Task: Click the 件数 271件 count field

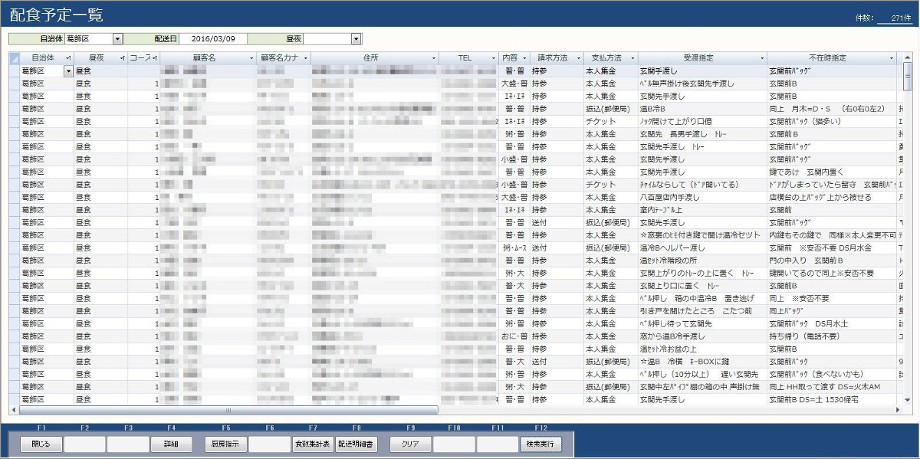Action: [x=895, y=19]
